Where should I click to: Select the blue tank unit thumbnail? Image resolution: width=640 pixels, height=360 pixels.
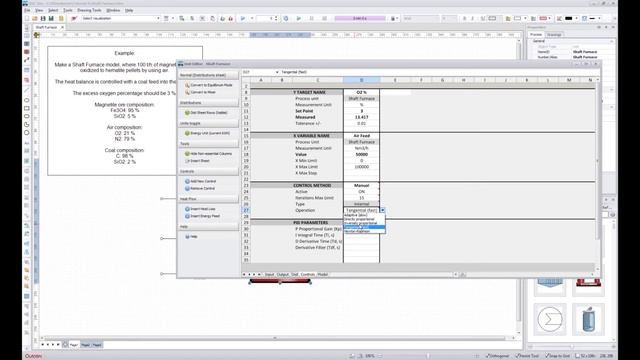(x=588, y=319)
